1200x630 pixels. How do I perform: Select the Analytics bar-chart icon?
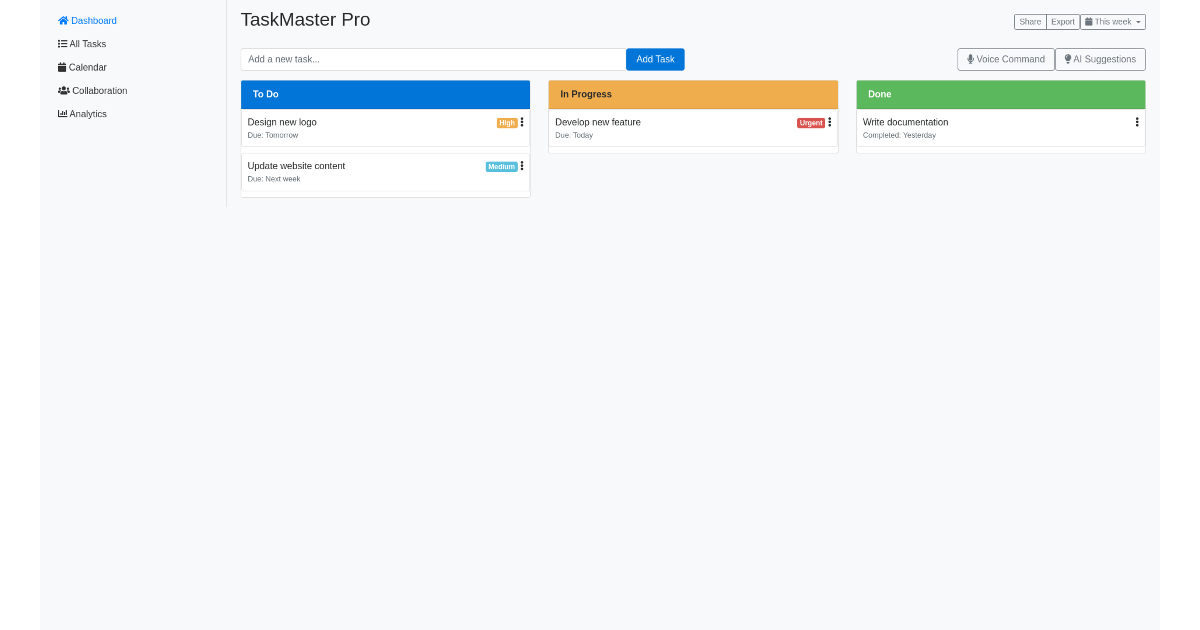tap(63, 113)
